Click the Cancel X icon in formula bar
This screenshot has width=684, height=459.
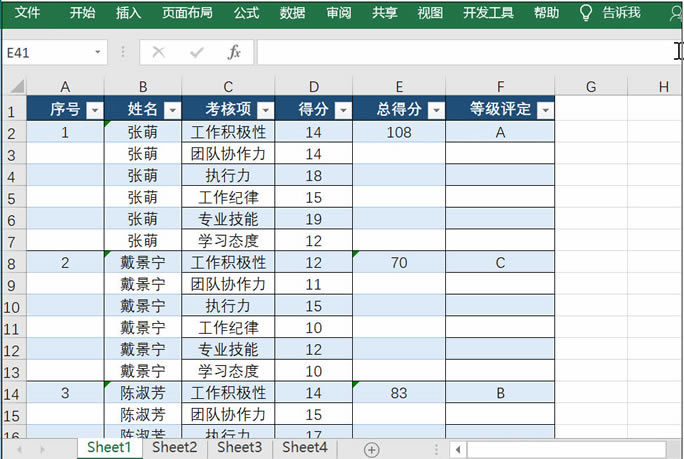158,52
